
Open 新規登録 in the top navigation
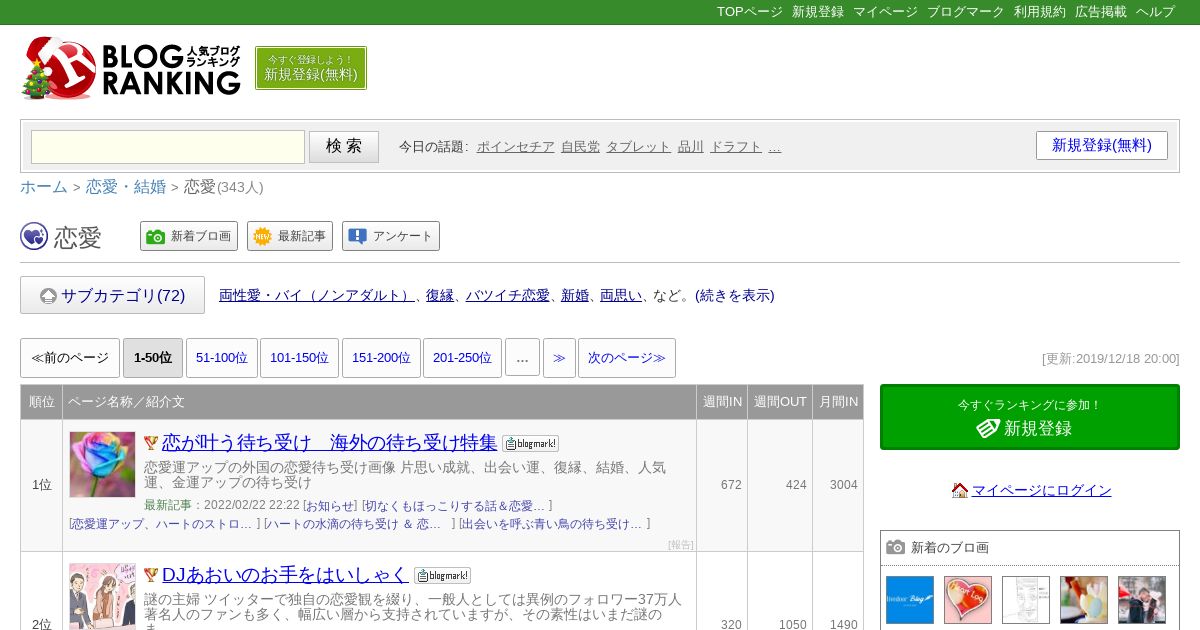coord(818,12)
